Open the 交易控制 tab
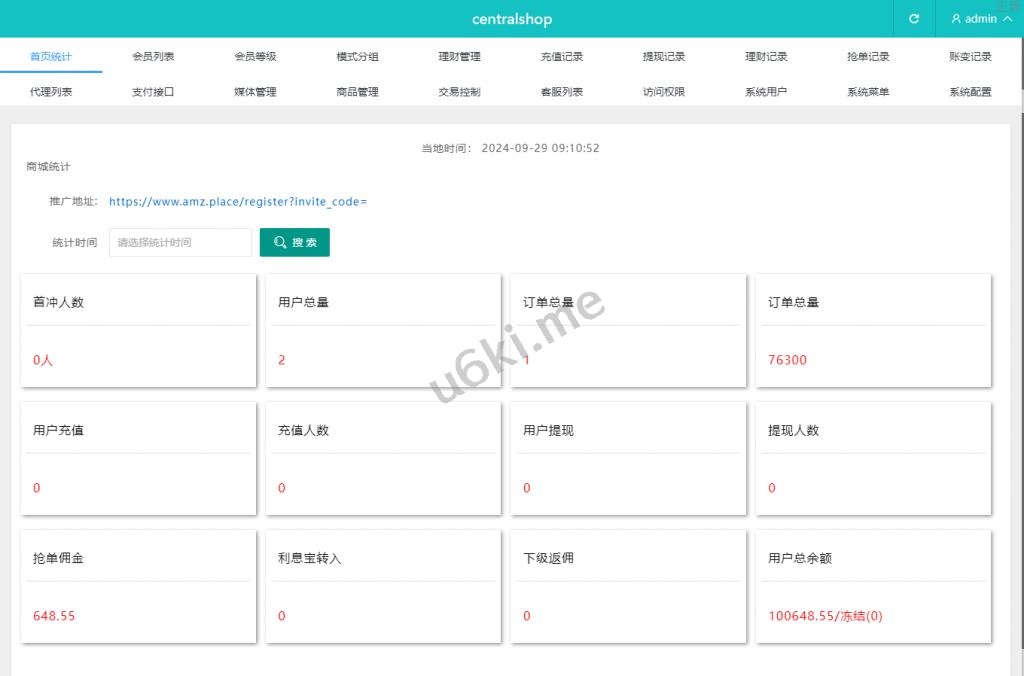The height and width of the screenshot is (676, 1024). [459, 92]
